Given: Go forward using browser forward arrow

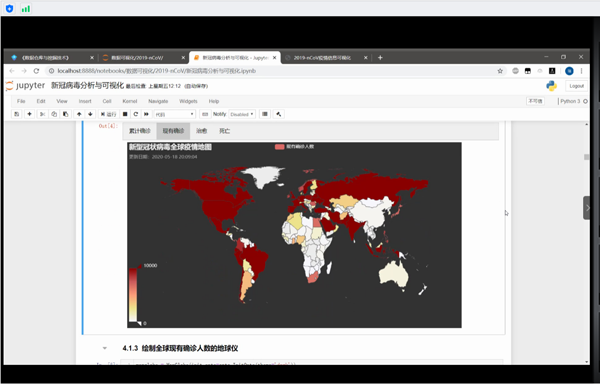Looking at the screenshot, I should click(x=24, y=71).
